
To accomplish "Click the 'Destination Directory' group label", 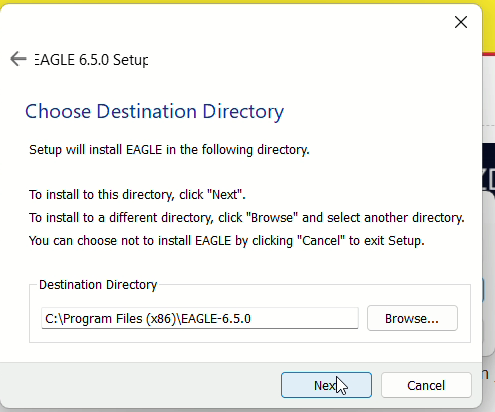I will [x=98, y=285].
